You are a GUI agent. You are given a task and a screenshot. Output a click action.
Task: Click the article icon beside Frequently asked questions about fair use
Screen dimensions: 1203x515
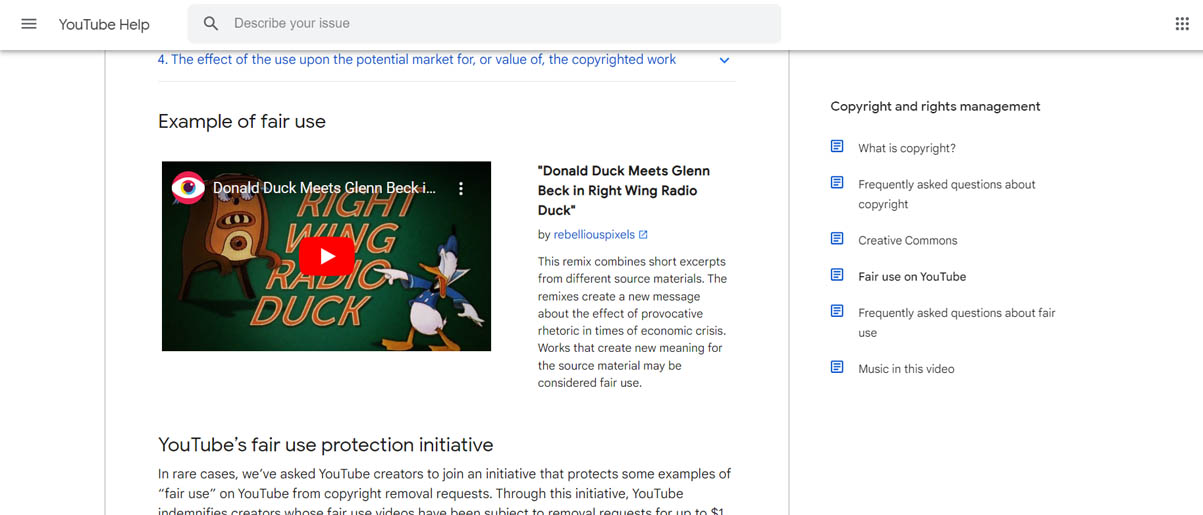point(837,311)
